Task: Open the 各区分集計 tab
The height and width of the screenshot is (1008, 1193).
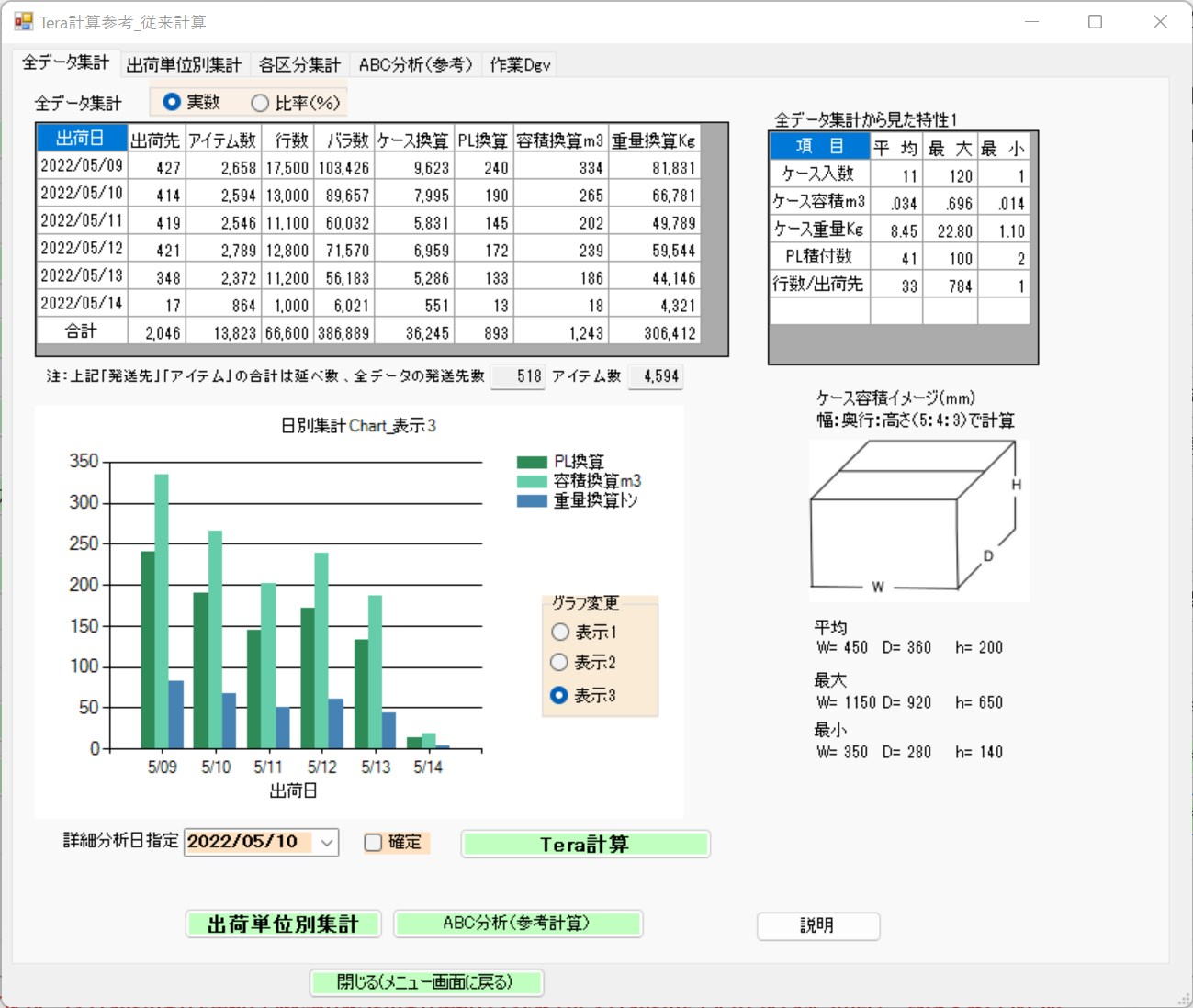Action: (299, 64)
